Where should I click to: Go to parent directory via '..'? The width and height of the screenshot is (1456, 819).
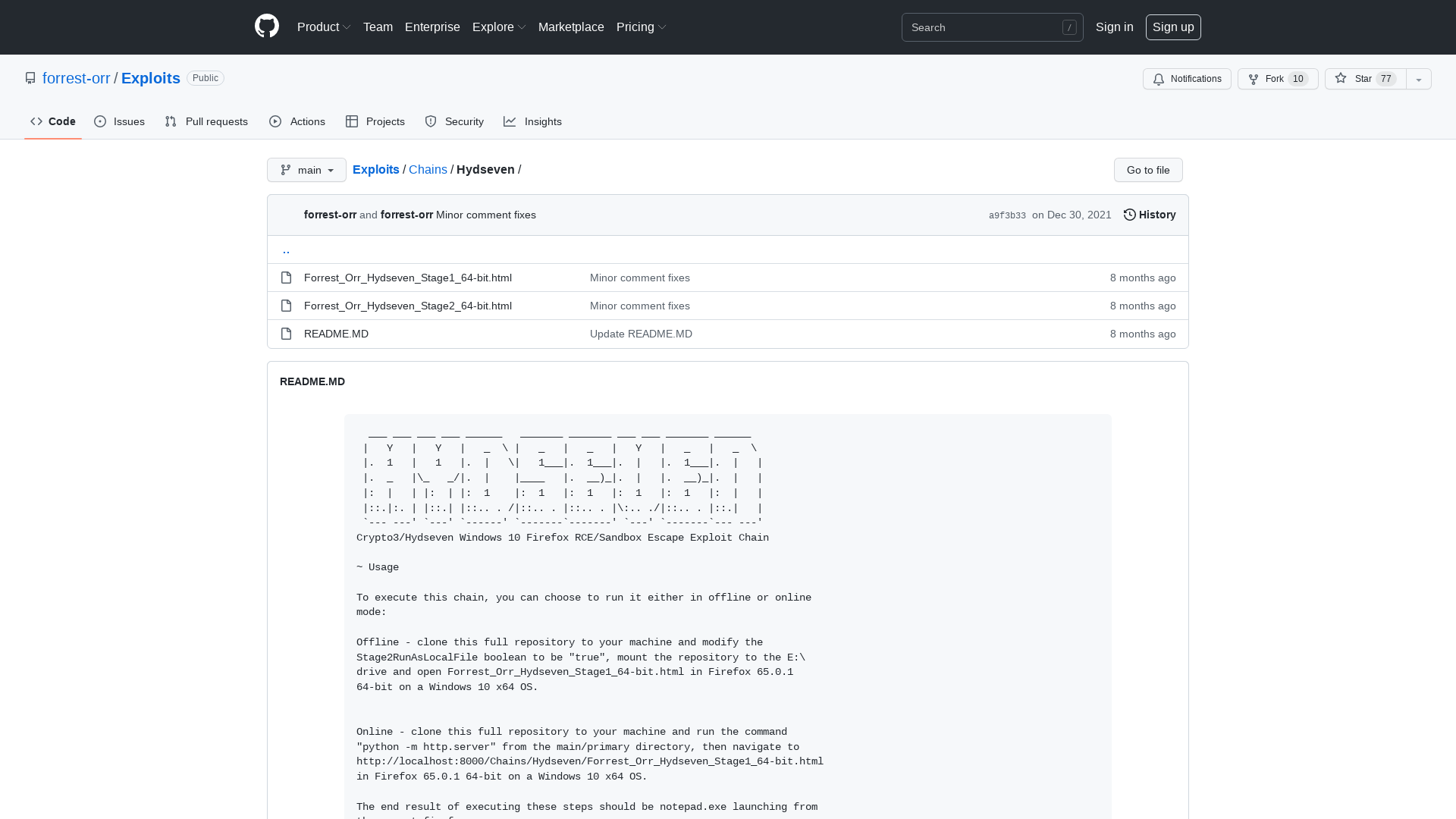coord(286,249)
